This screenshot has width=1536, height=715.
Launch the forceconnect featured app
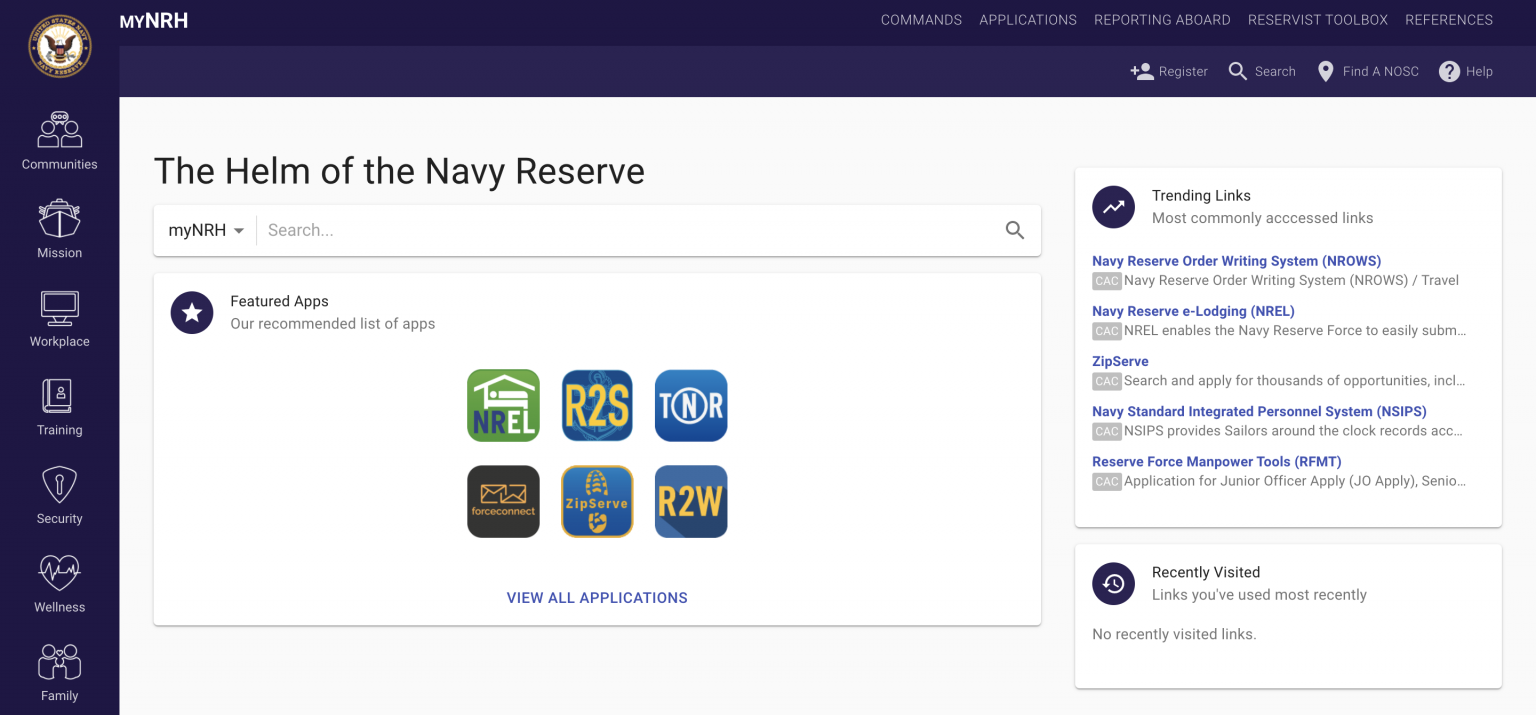coord(503,501)
